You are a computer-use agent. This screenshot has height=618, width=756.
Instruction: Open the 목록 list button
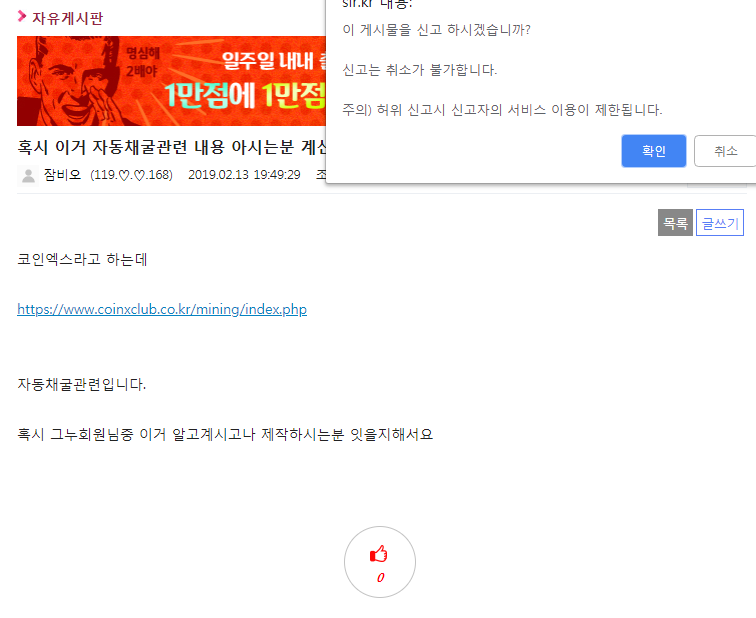coord(675,223)
